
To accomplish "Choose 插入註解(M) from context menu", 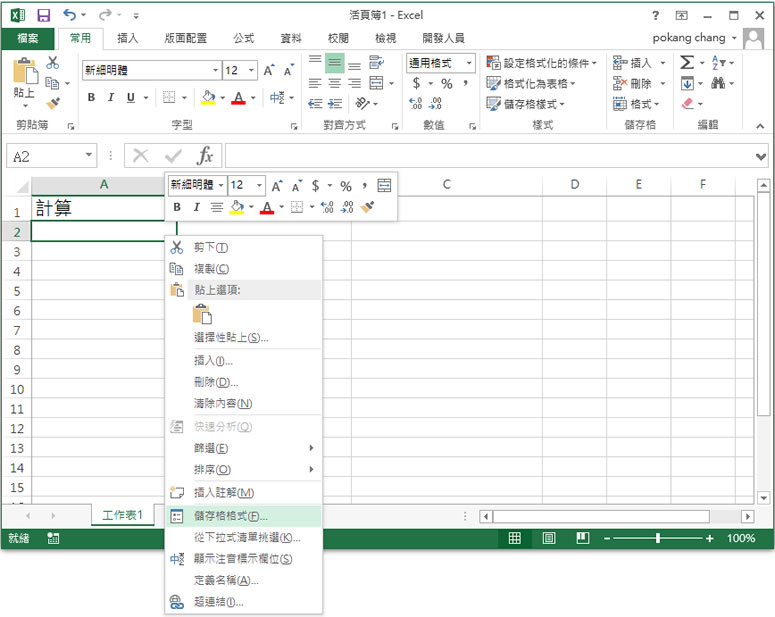I will click(x=244, y=492).
